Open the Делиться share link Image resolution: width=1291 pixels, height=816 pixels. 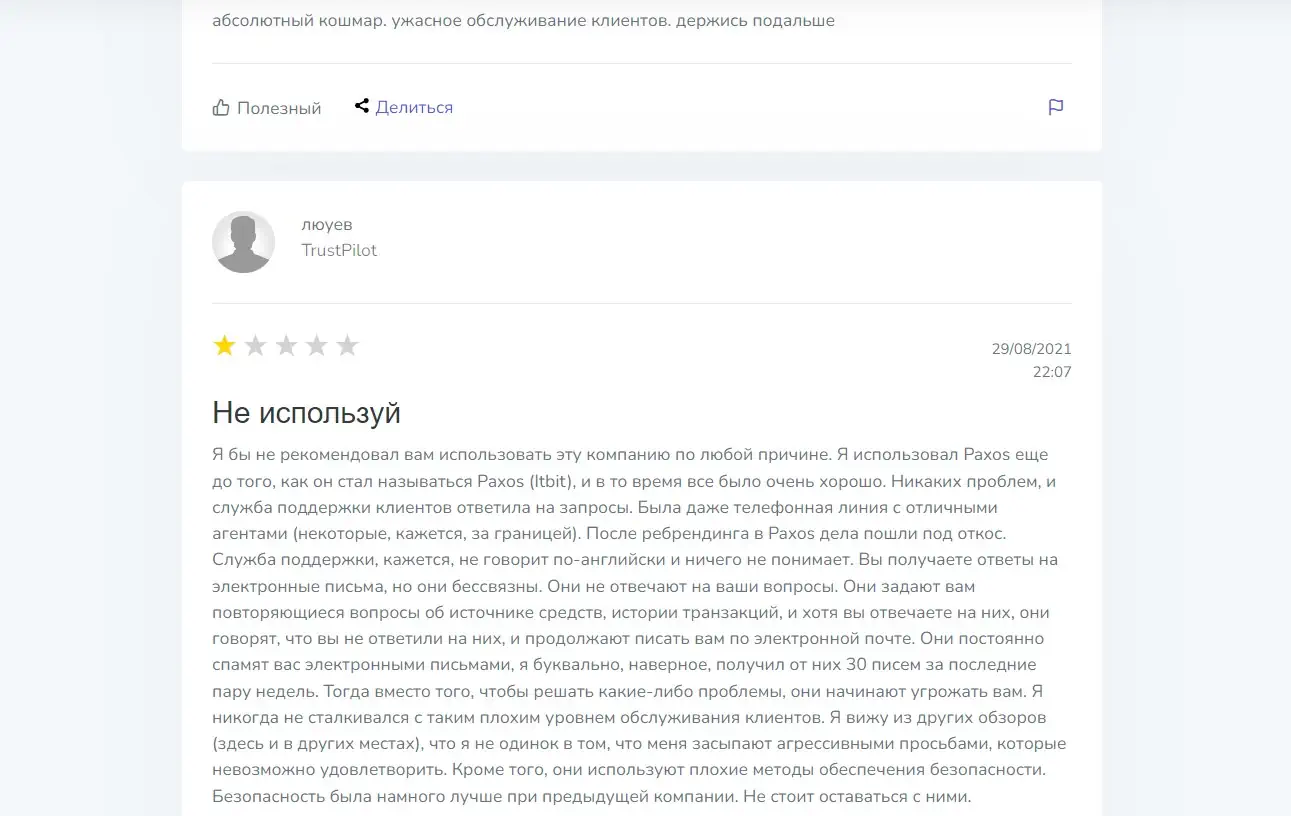(414, 107)
